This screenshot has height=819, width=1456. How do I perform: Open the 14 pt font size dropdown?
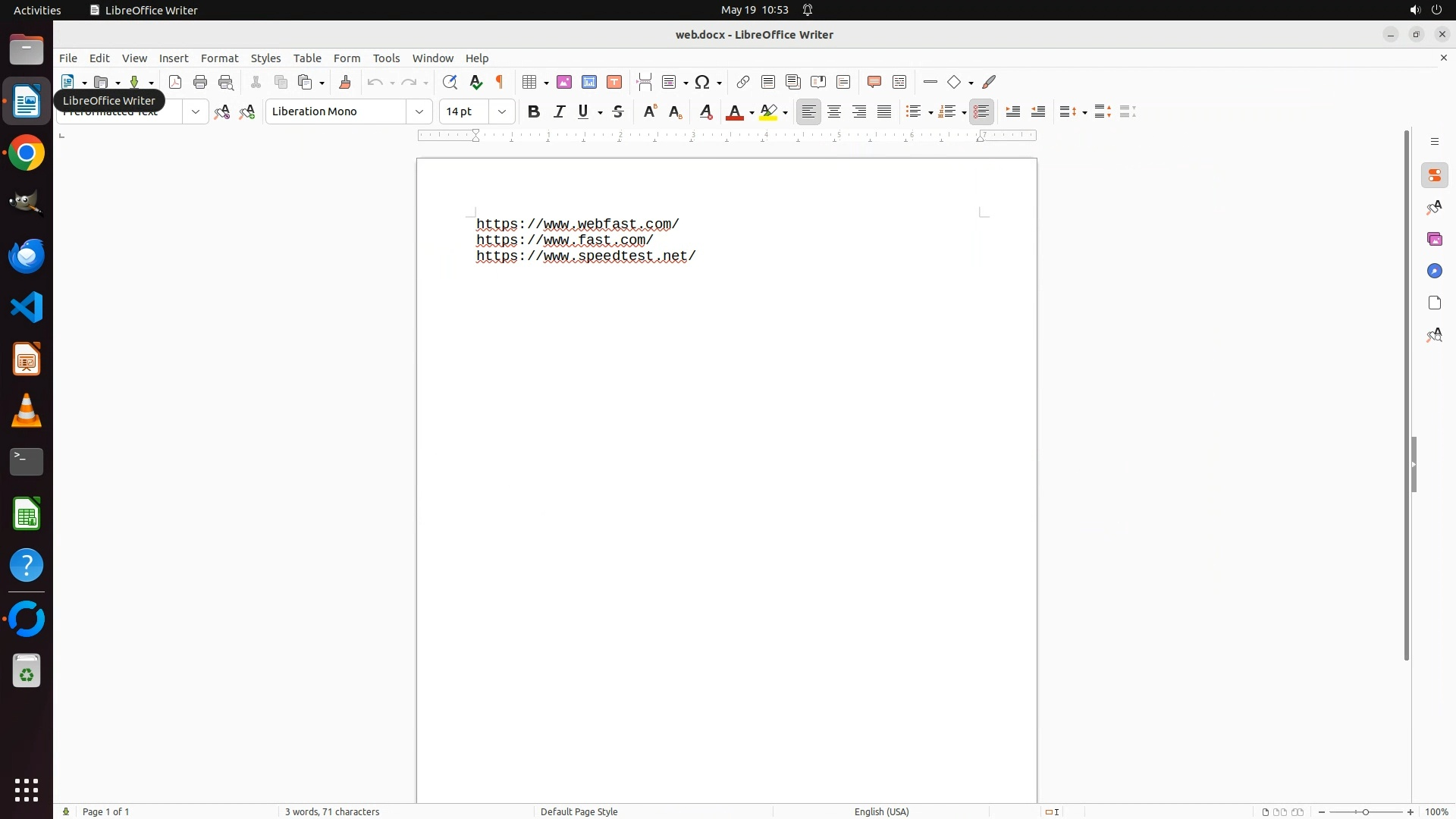coord(502,111)
